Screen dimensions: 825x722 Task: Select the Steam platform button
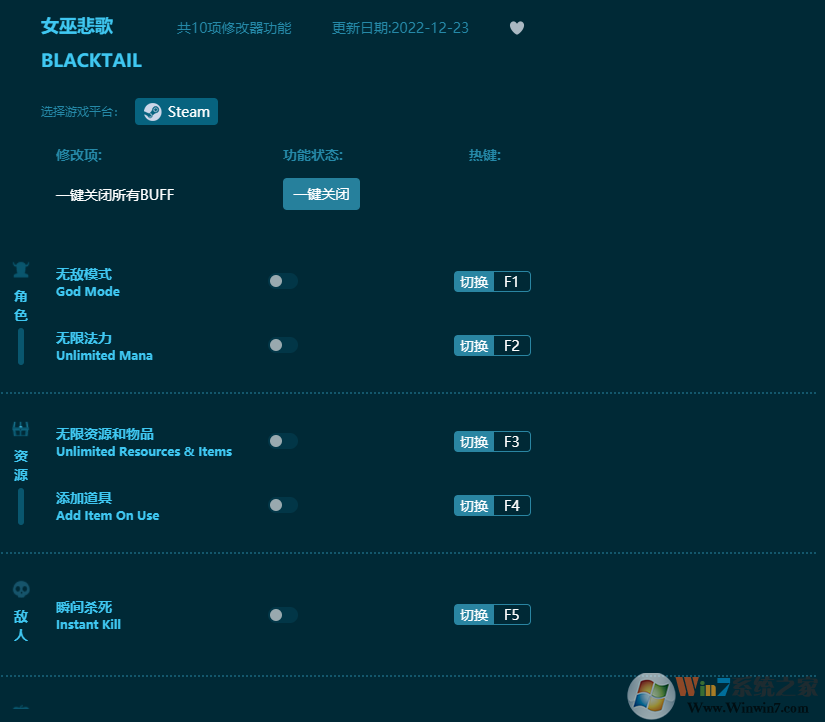[x=176, y=112]
